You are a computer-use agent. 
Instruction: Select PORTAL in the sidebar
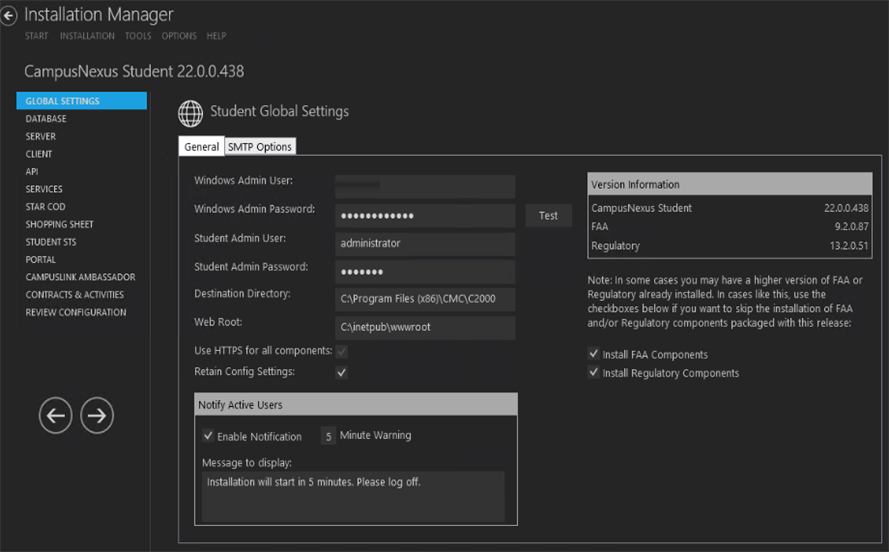(x=40, y=259)
